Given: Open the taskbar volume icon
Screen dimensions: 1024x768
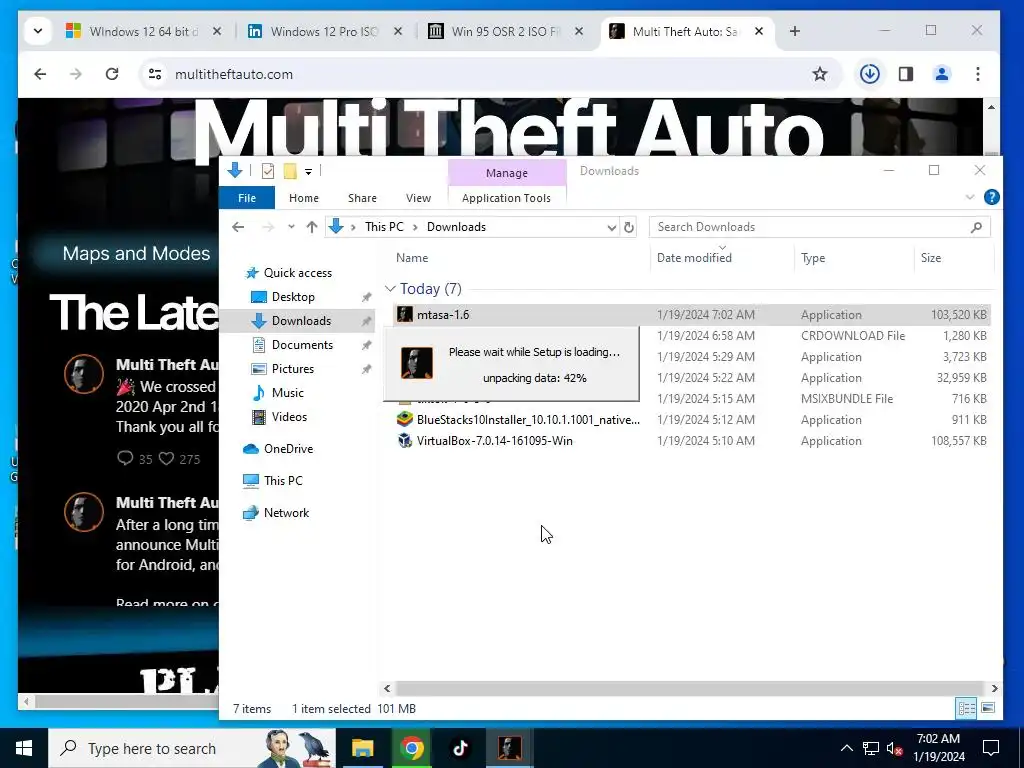Looking at the screenshot, I should 894,748.
